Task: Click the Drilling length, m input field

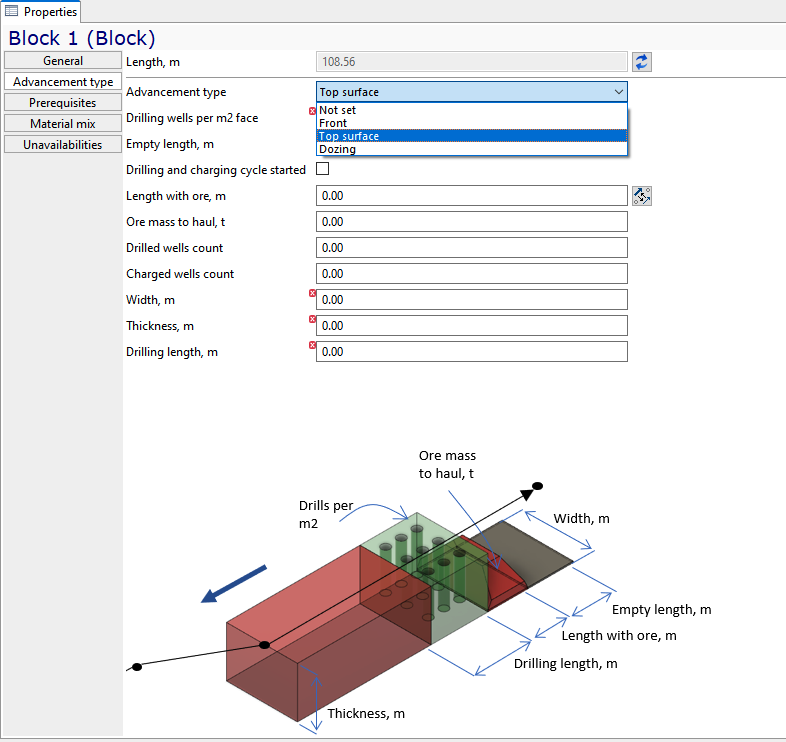Action: (x=472, y=352)
